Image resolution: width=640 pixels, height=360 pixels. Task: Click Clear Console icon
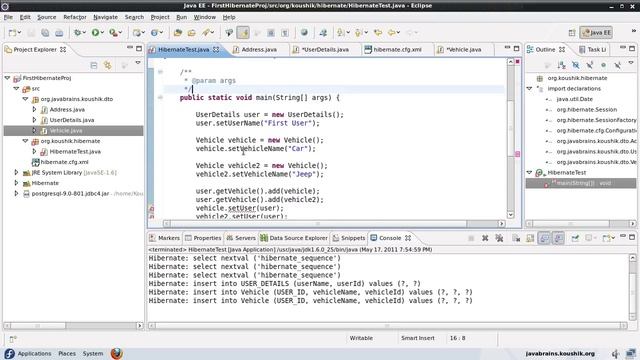point(516,238)
